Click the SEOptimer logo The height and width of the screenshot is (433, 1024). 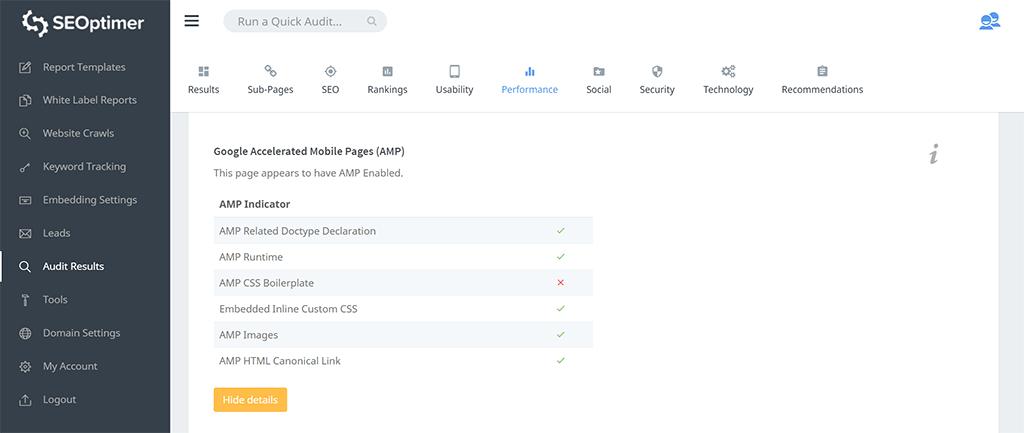click(85, 22)
